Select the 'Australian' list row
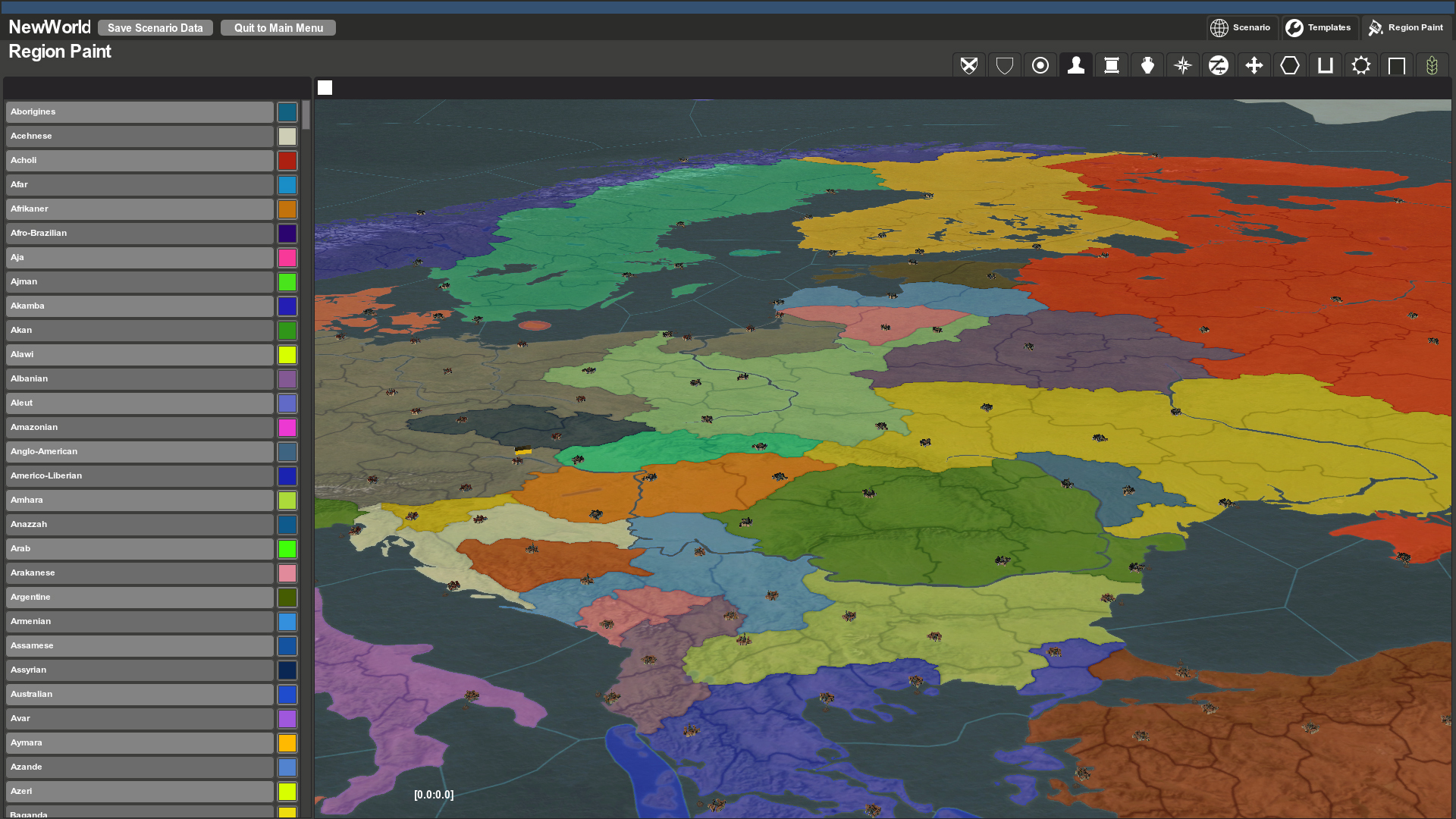The height and width of the screenshot is (819, 1456). (x=140, y=695)
